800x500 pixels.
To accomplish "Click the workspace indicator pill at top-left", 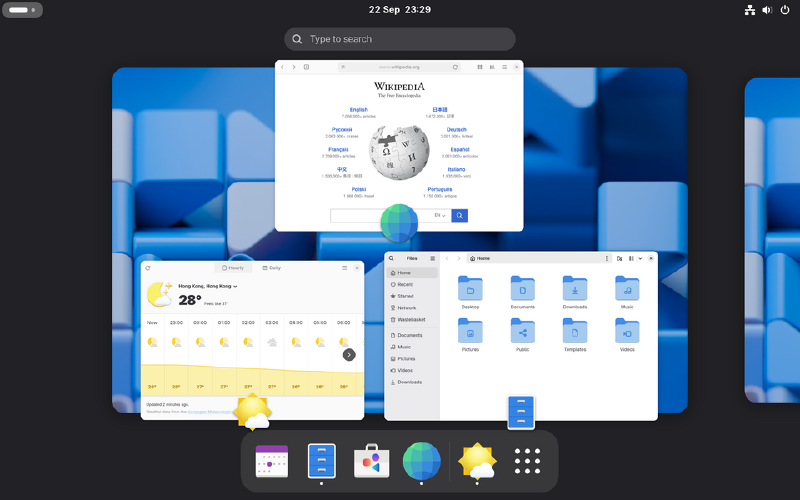I will coord(24,10).
